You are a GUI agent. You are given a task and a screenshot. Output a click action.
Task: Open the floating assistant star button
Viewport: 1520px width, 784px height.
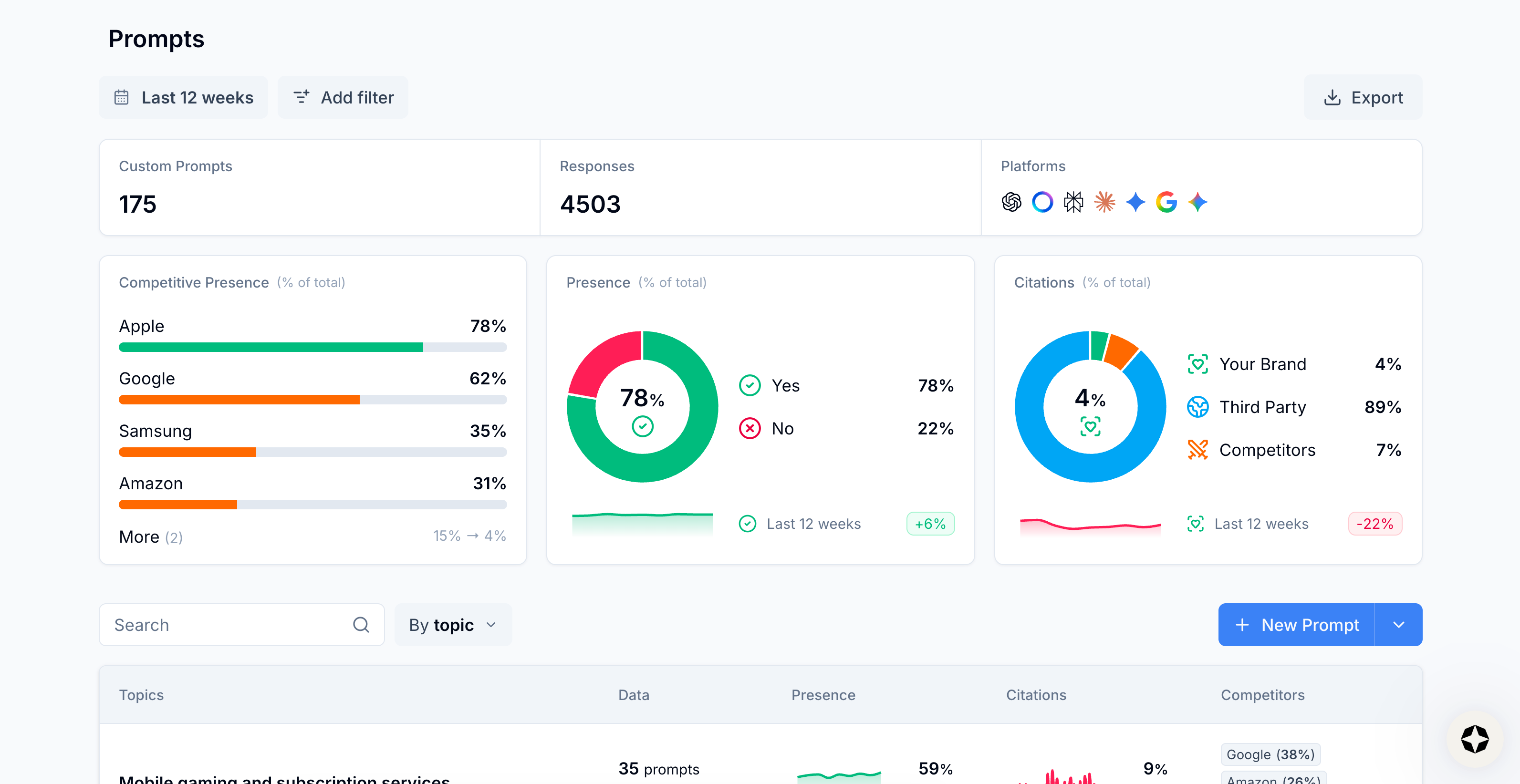click(1474, 739)
